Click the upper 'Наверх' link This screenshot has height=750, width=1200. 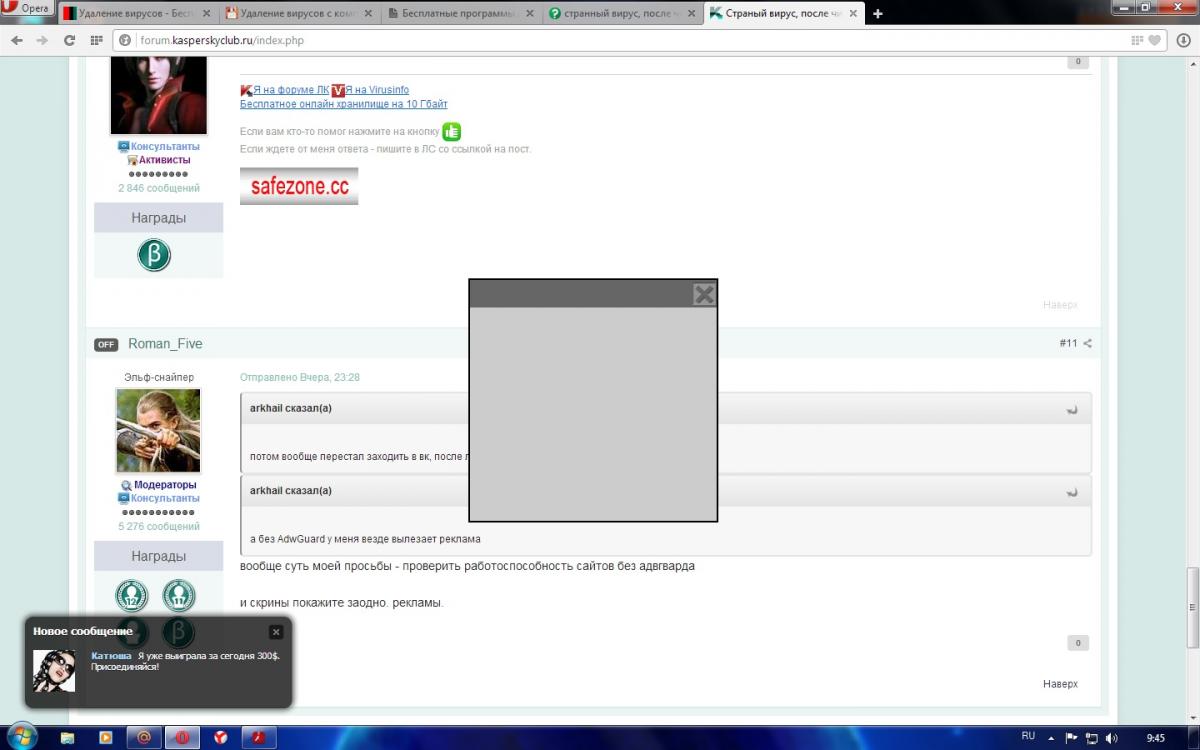[1060, 305]
